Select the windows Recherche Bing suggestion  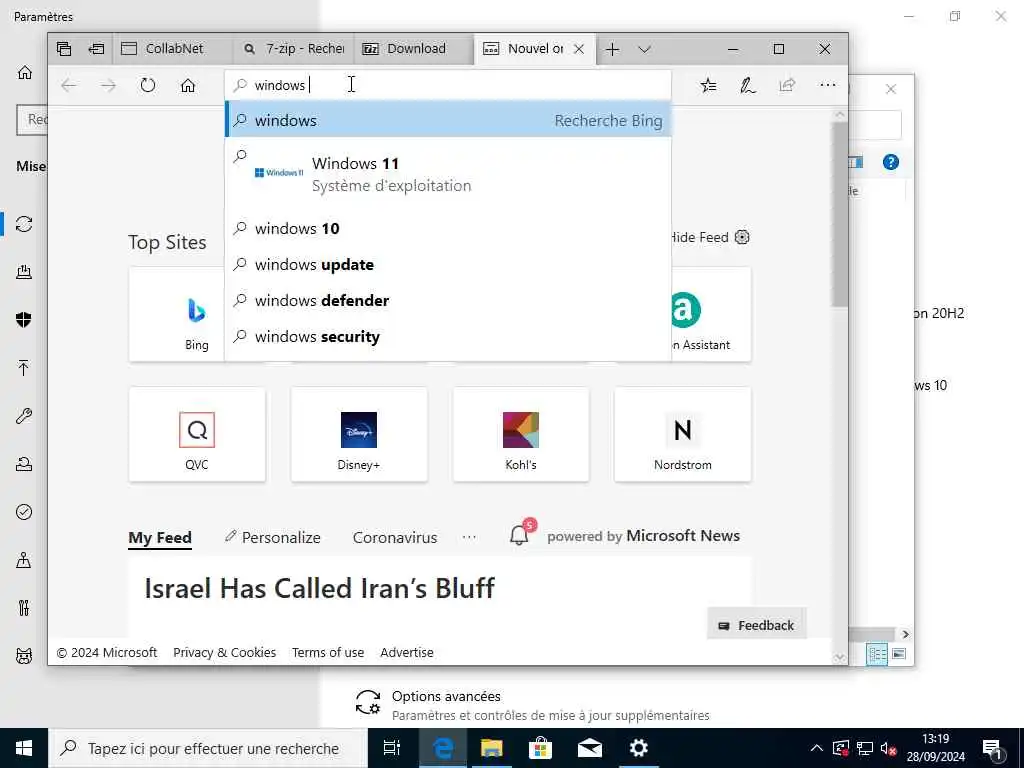pos(448,120)
